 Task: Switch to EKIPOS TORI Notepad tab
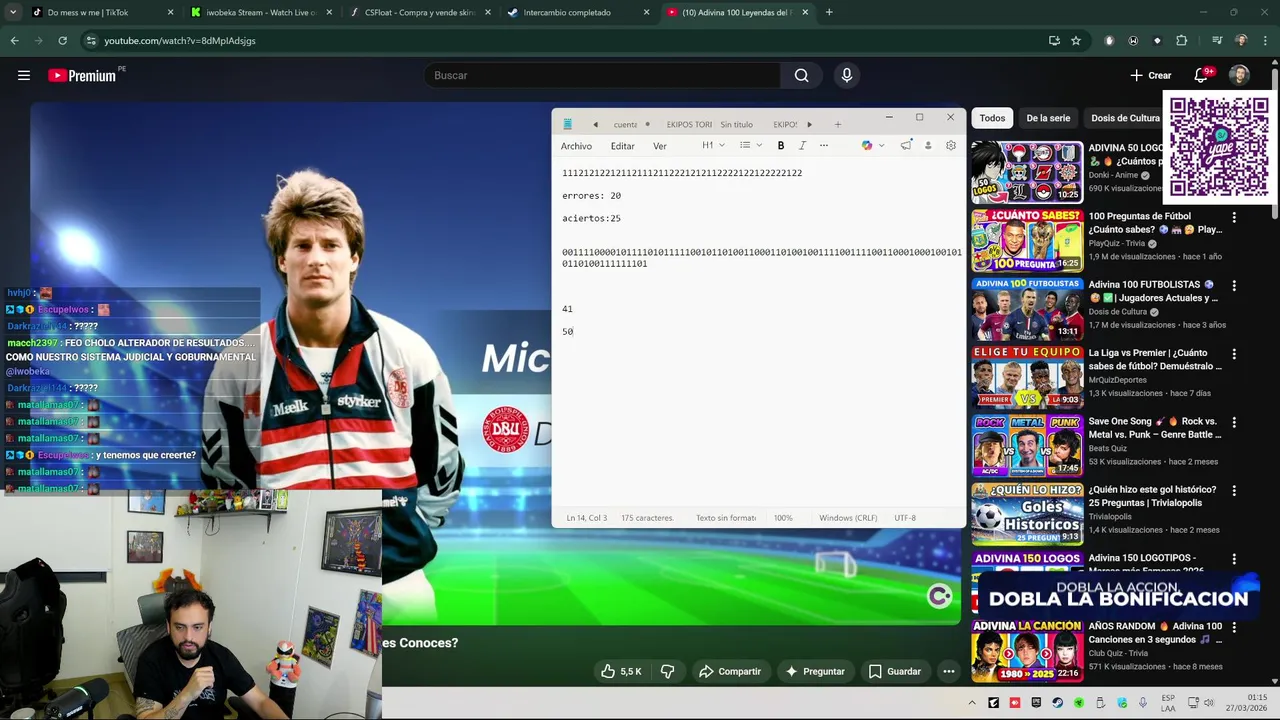coord(689,125)
